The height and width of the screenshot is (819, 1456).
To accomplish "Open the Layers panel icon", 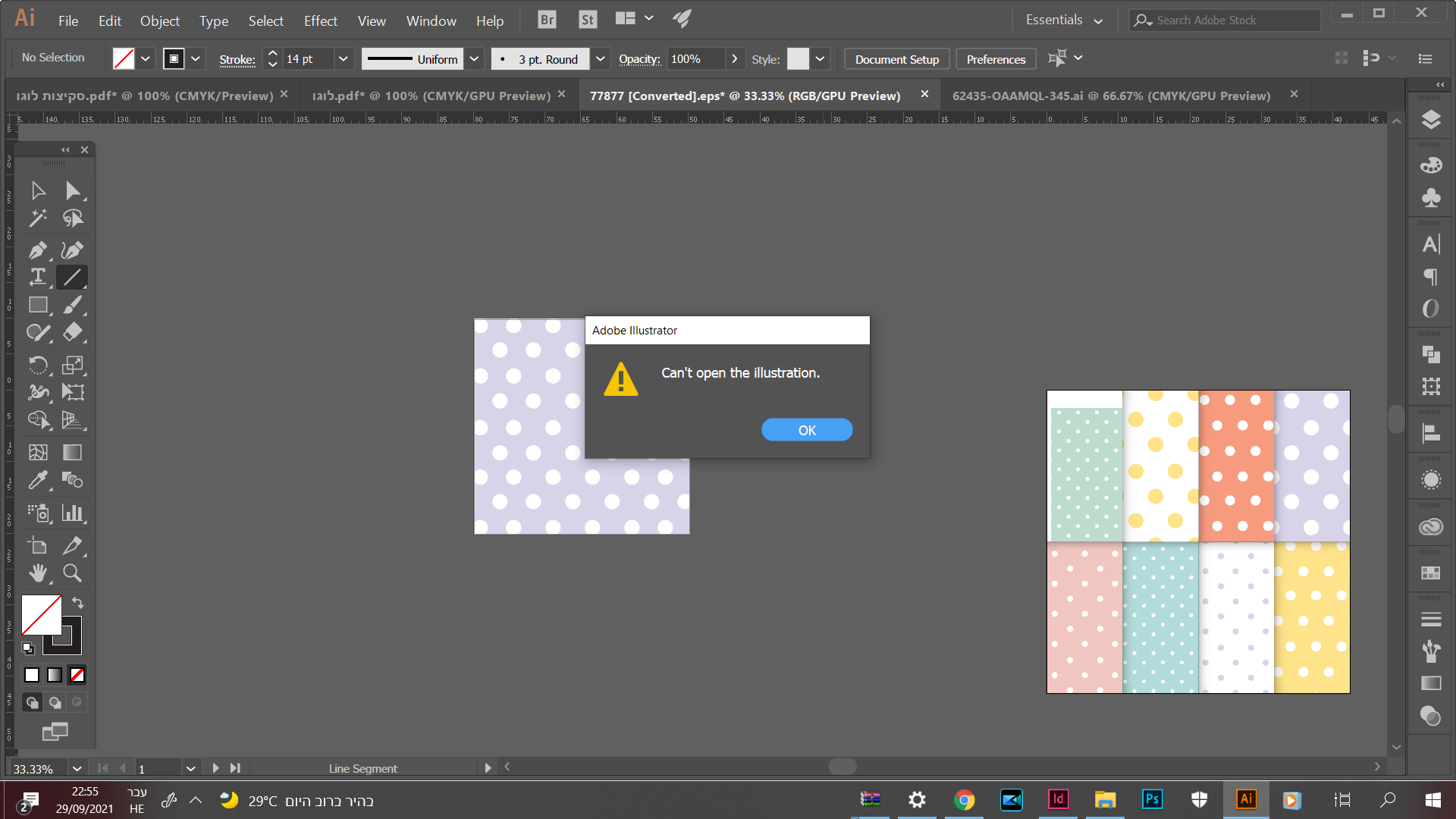I will pyautogui.click(x=1431, y=120).
